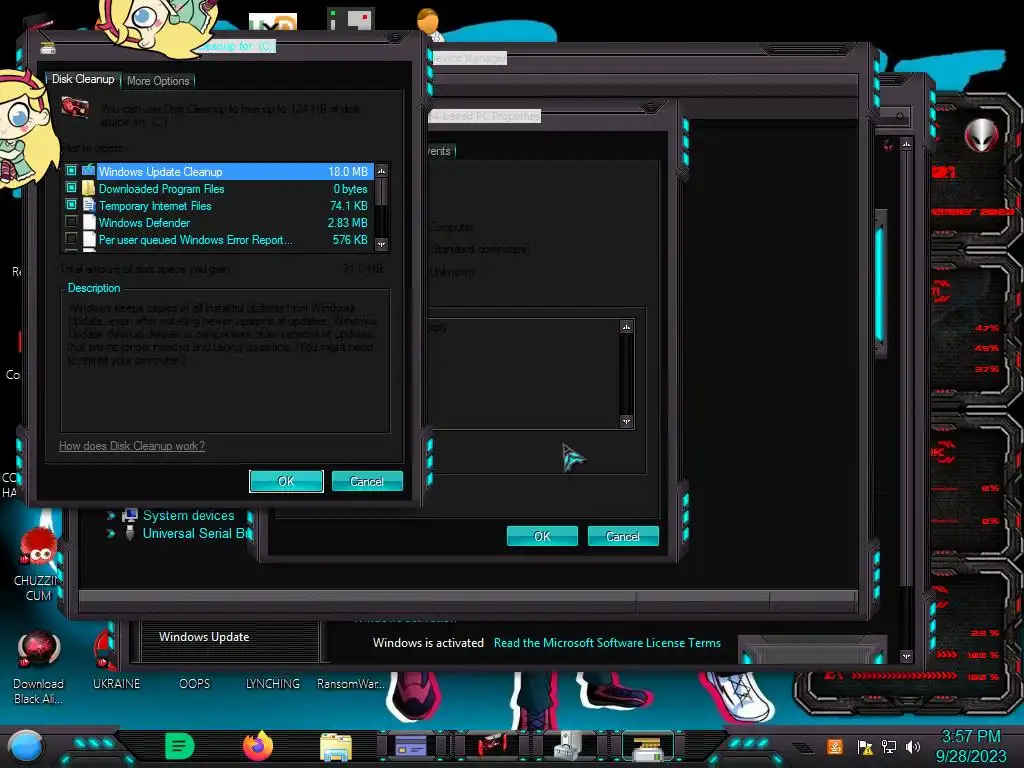Viewport: 1024px width, 768px height.
Task: Open the How does Disk Cleanup work? link
Action: tap(132, 446)
